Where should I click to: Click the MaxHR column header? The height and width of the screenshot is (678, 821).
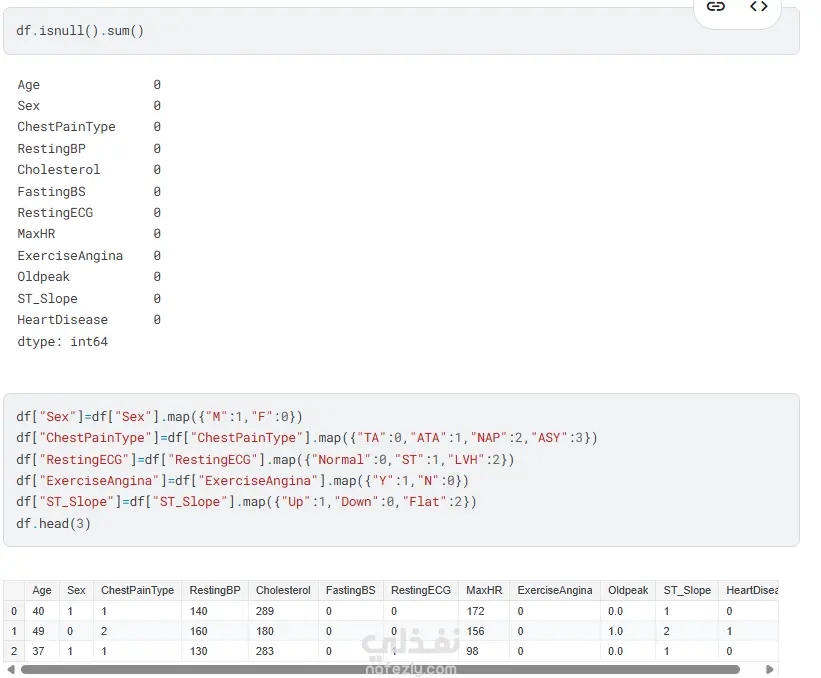484,590
